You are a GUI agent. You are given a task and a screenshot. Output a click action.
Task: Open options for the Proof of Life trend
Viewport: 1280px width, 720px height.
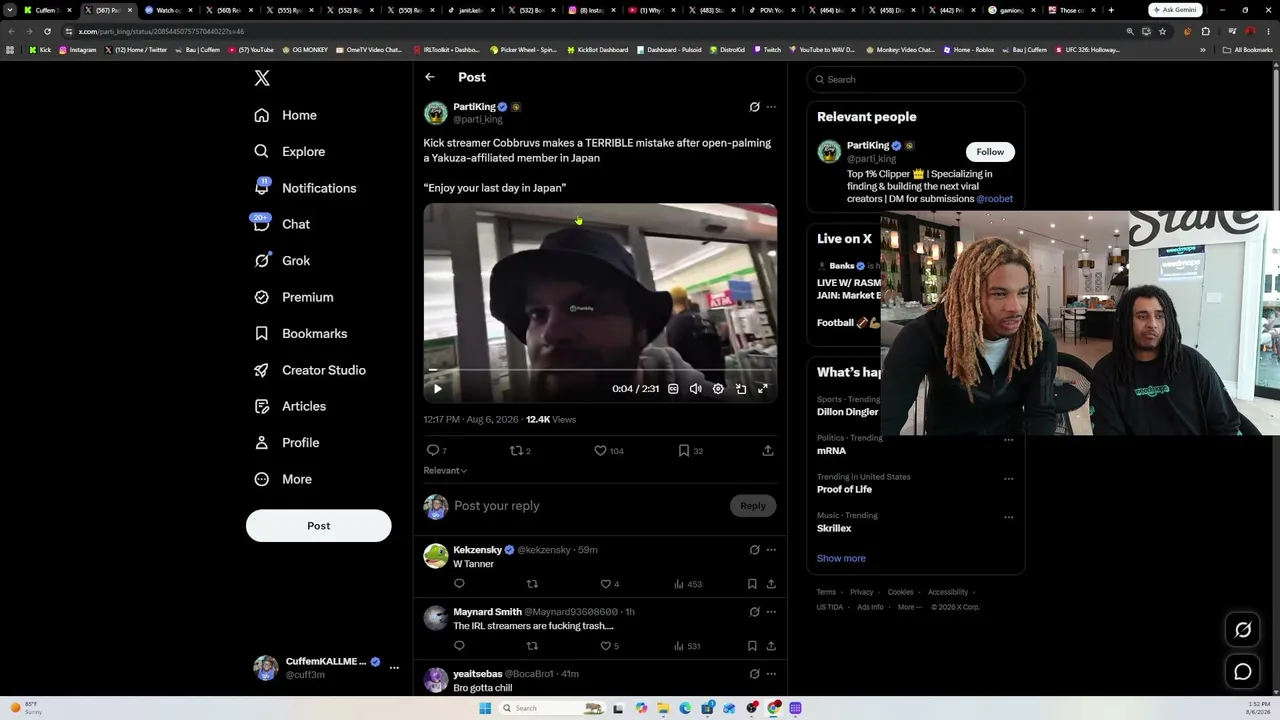[x=1008, y=478]
